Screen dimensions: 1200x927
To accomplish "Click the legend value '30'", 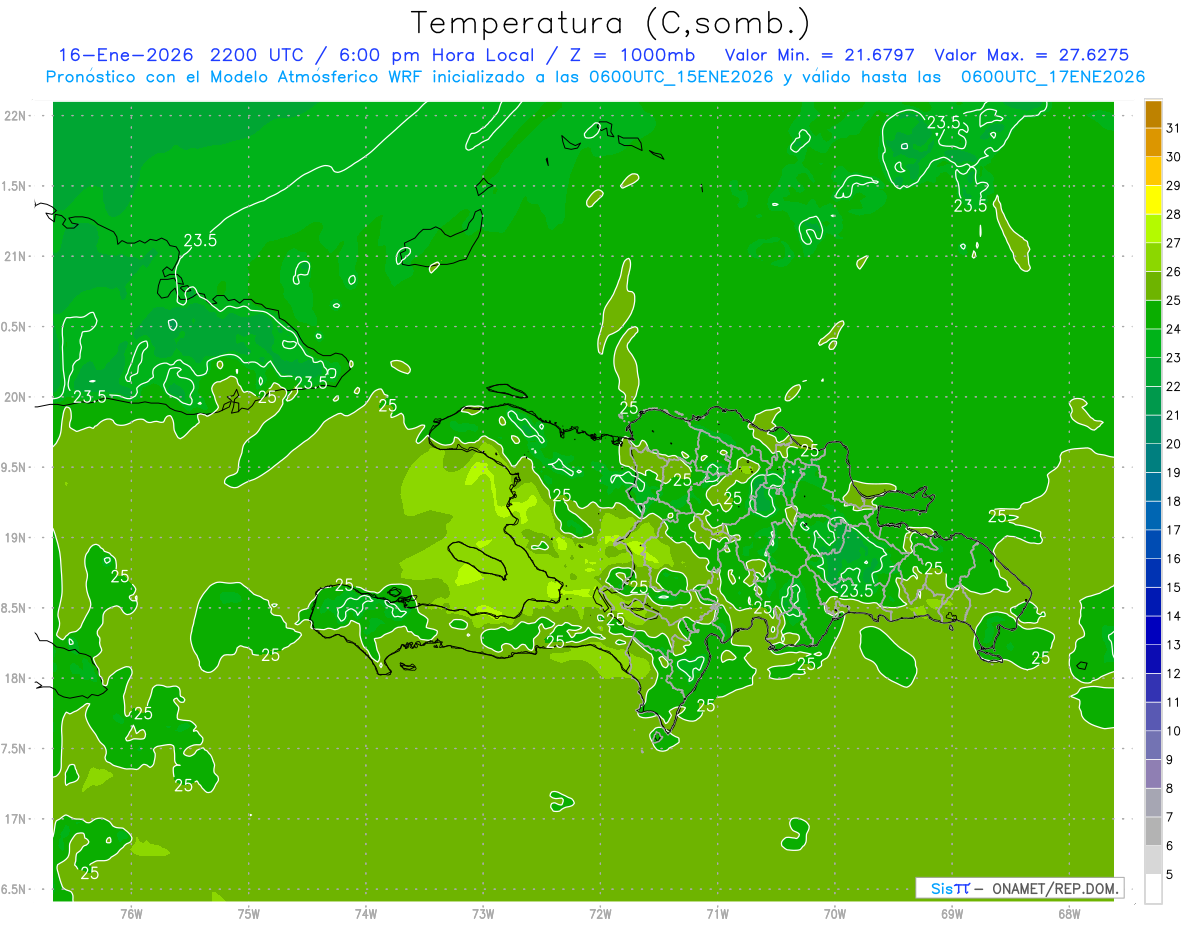I will click(1173, 157).
